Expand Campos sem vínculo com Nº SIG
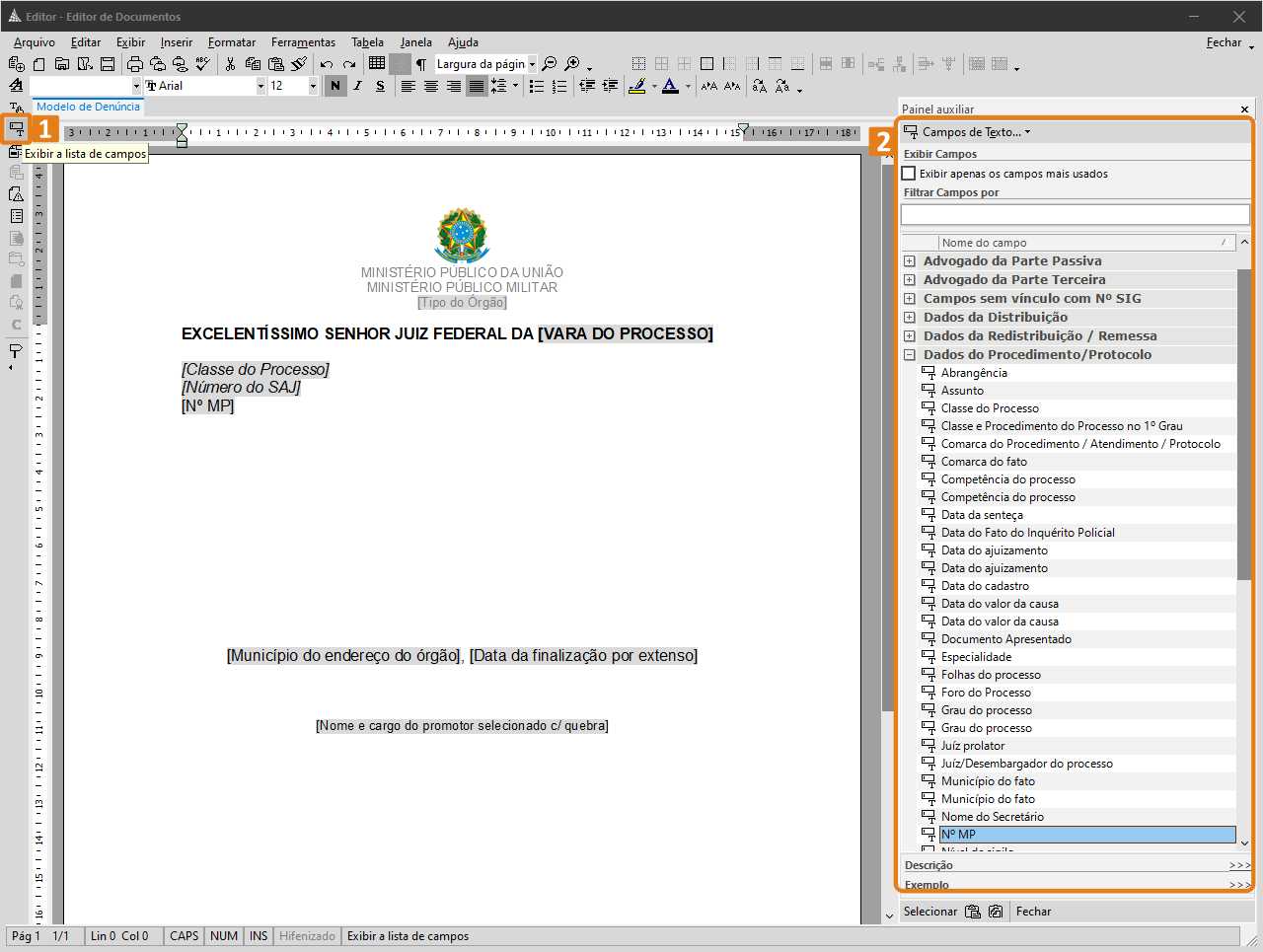 pyautogui.click(x=909, y=299)
